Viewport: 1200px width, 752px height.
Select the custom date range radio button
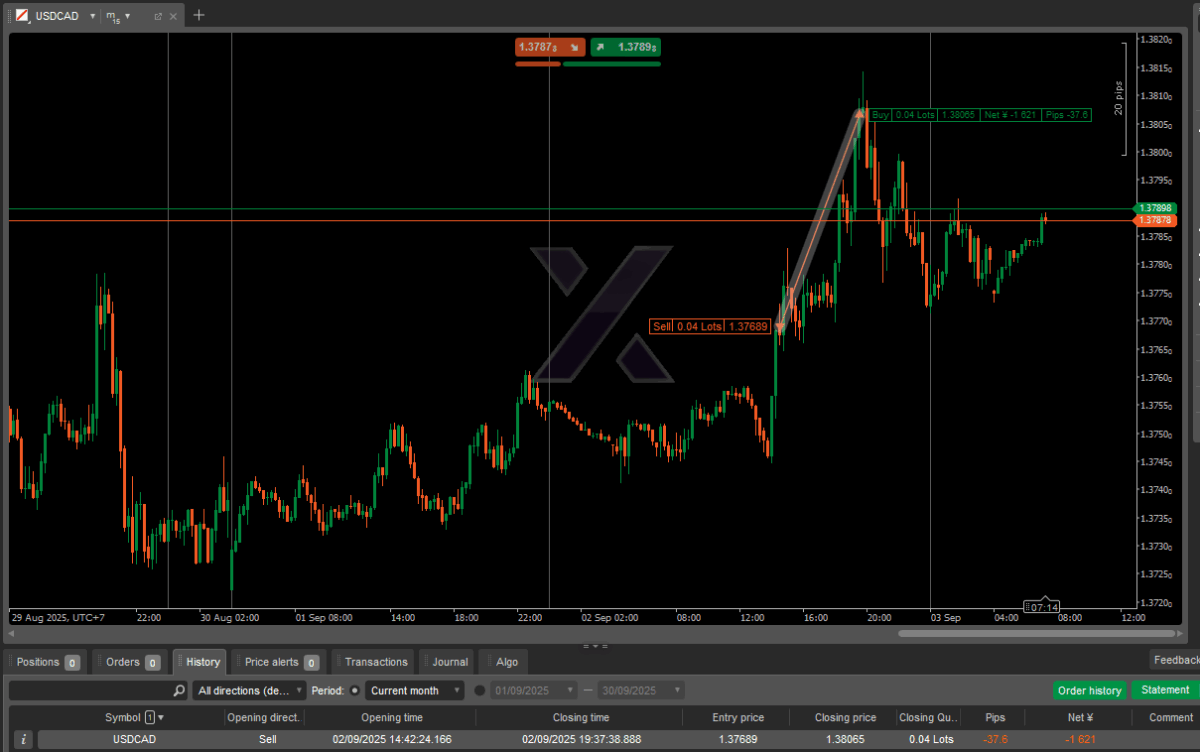[479, 690]
